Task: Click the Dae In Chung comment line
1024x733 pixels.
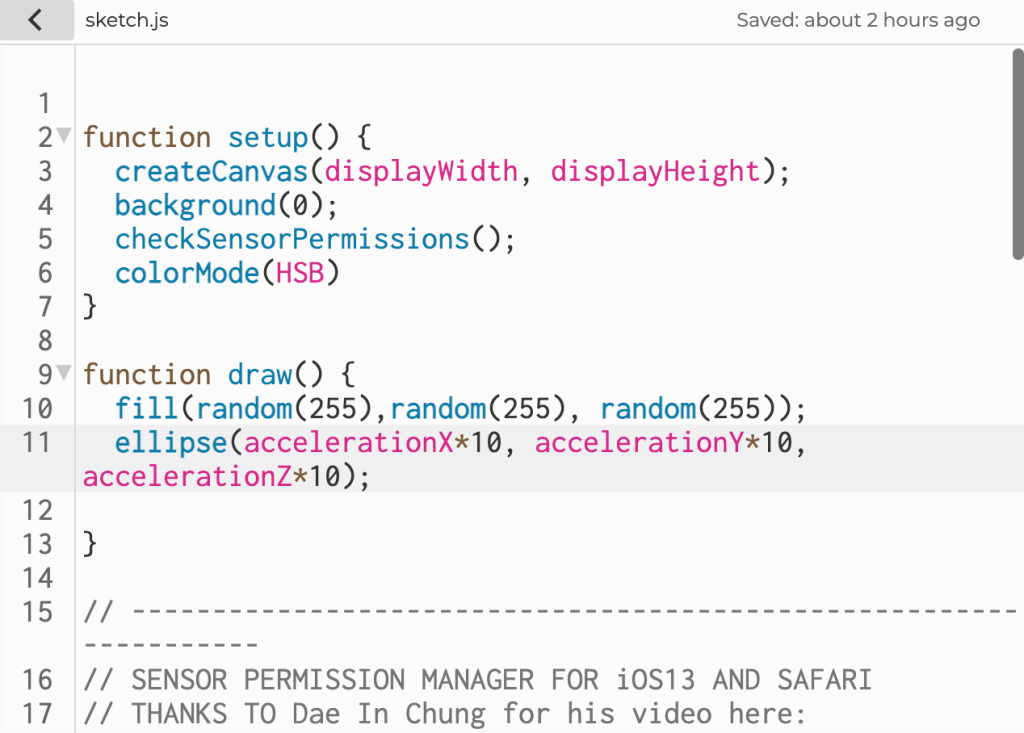Action: coord(445,714)
